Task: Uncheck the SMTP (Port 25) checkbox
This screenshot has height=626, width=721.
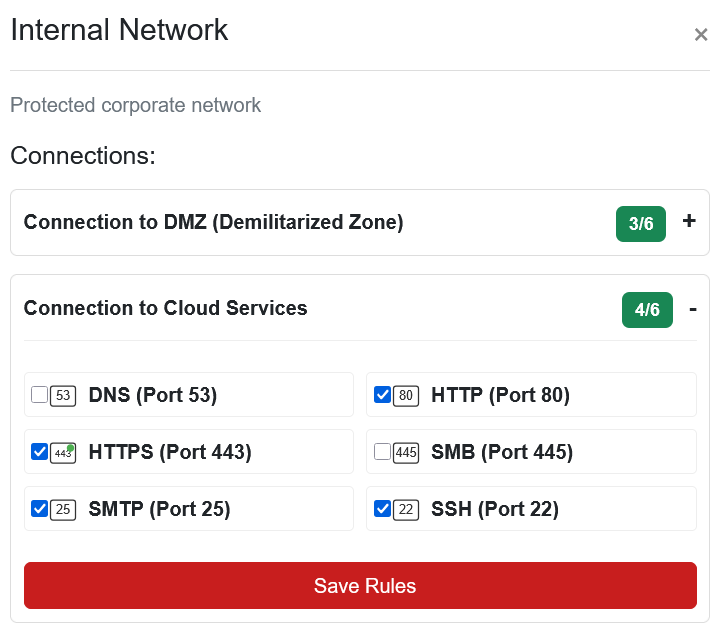Action: point(39,509)
